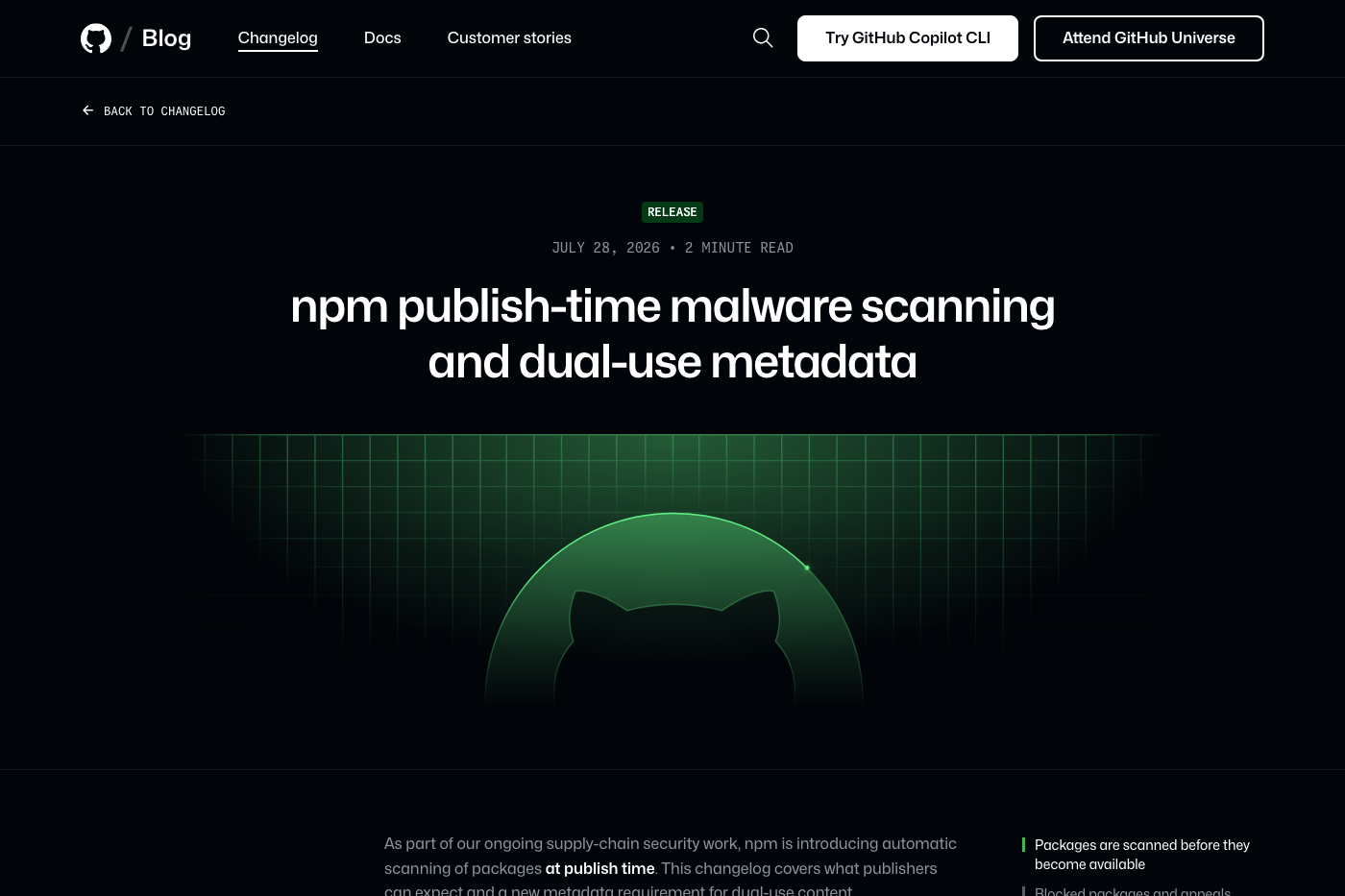Open the search magnifier icon
This screenshot has height=896, width=1345.
[763, 37]
